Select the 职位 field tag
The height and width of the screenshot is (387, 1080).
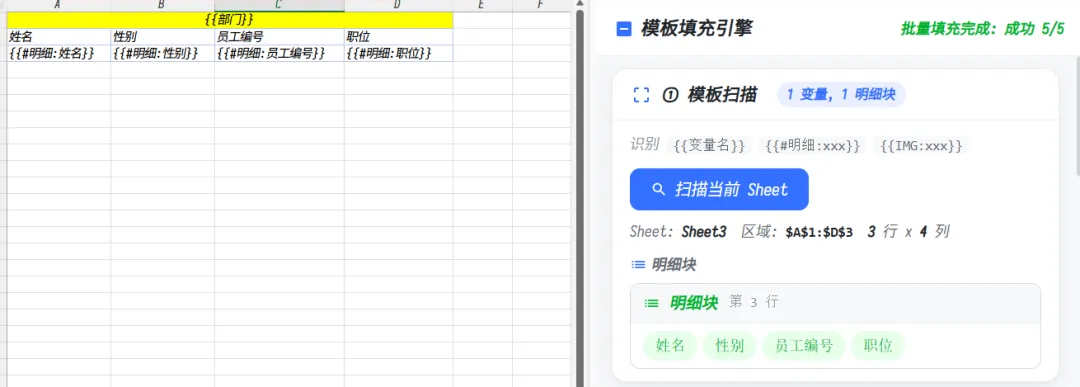pos(878,346)
